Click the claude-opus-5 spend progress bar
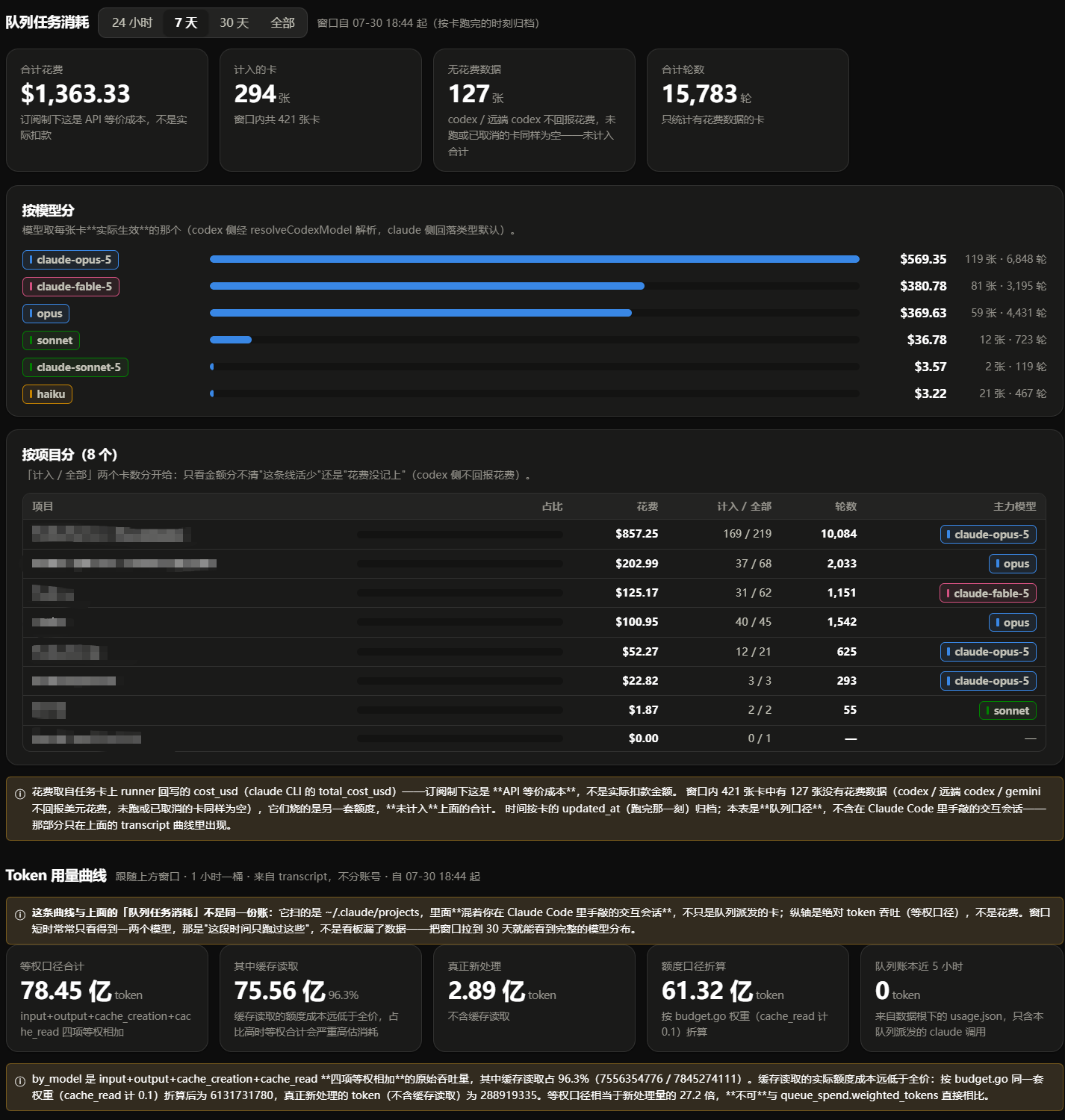 pyautogui.click(x=534, y=259)
